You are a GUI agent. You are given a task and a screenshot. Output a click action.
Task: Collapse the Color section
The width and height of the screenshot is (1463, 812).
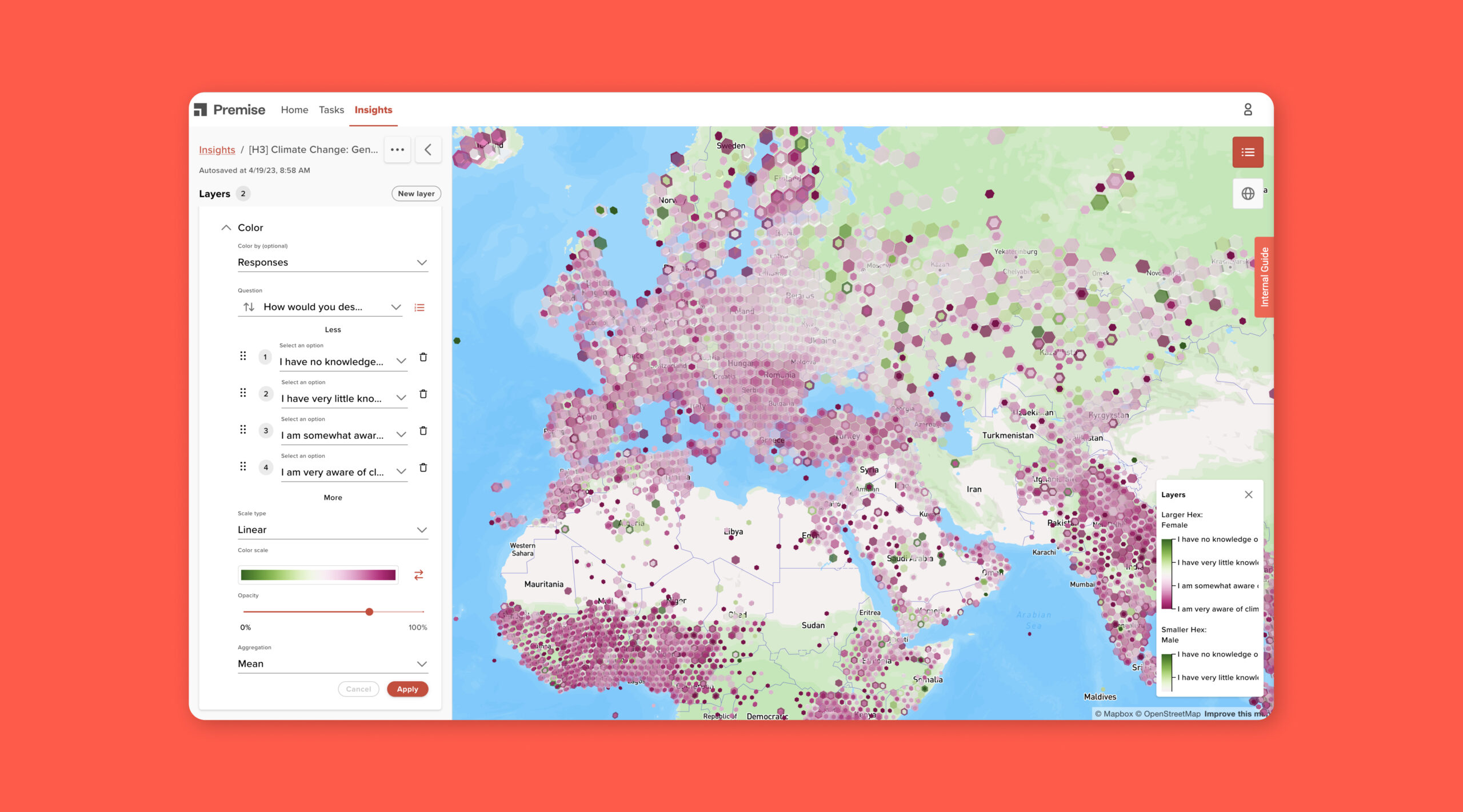226,227
